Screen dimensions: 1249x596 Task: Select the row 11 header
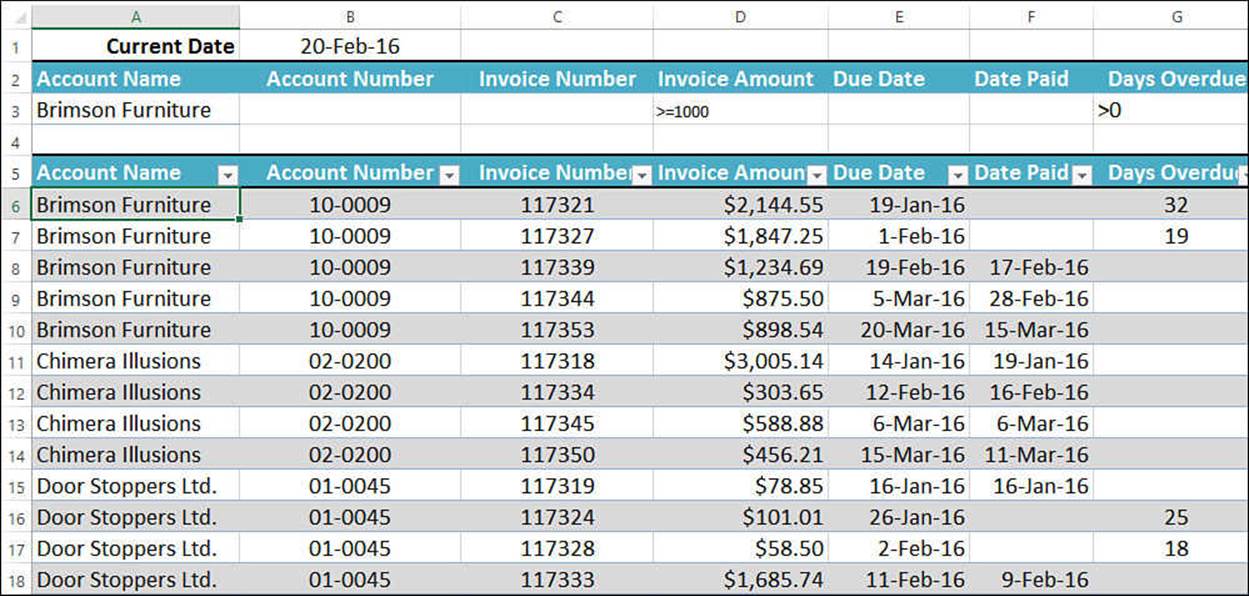click(15, 361)
